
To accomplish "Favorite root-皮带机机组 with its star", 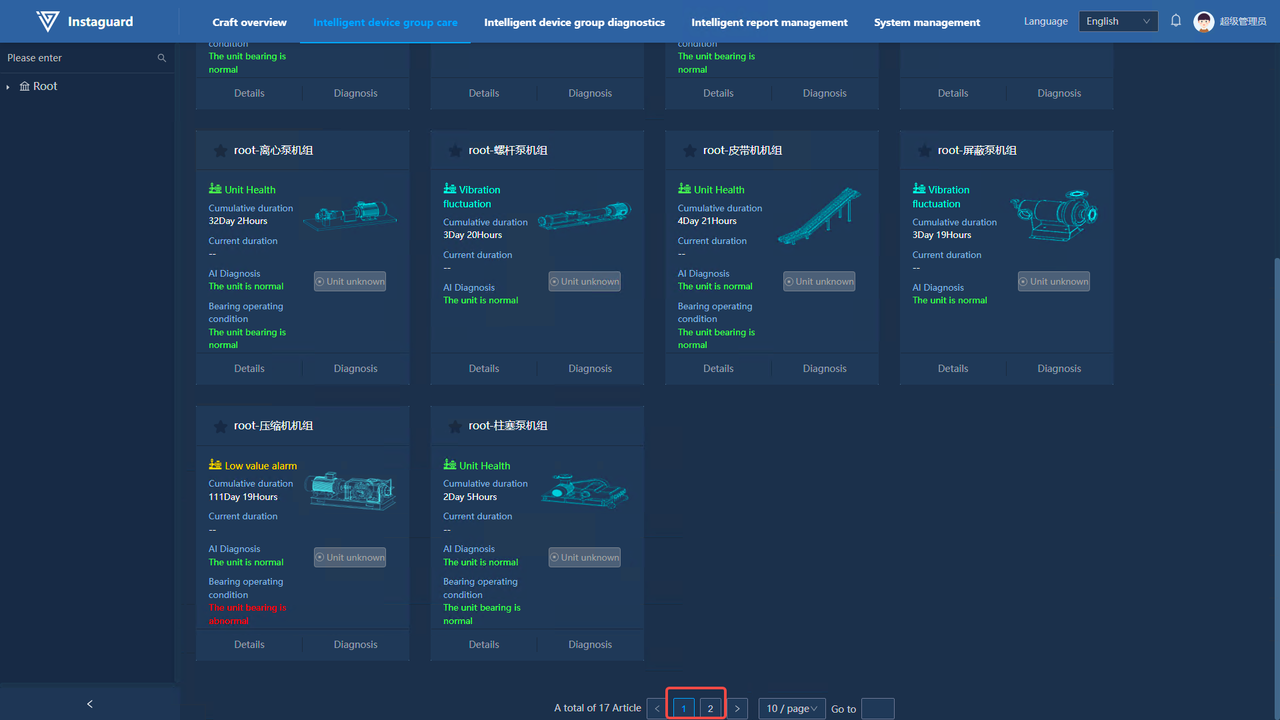I will coord(689,150).
